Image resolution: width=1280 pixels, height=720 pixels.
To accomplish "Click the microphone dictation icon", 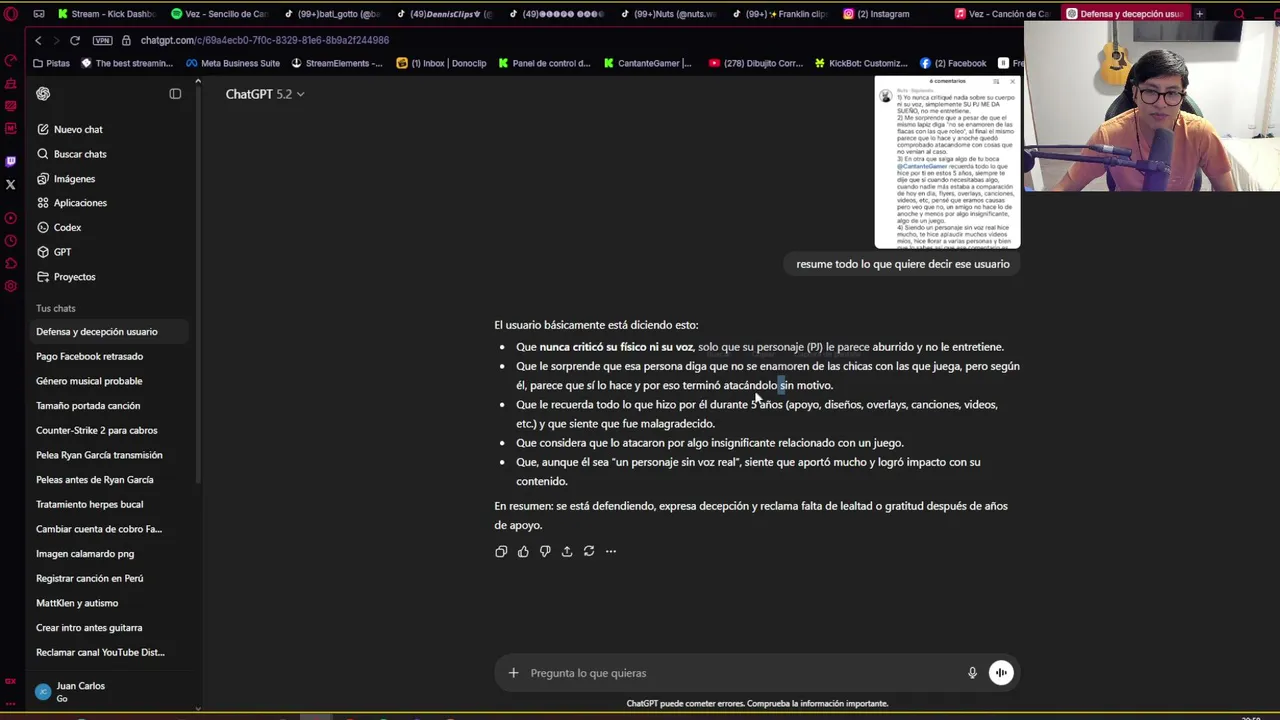I will point(972,673).
